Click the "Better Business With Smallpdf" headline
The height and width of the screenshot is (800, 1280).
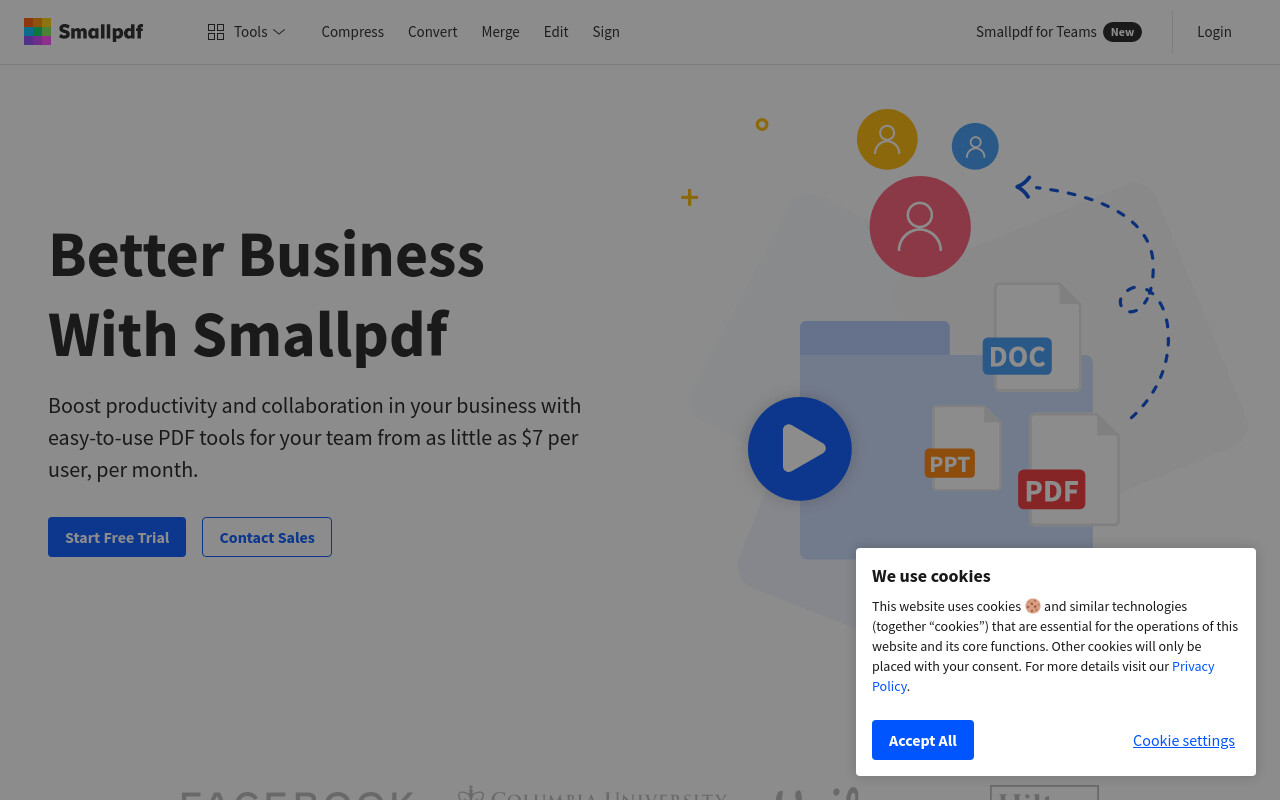267,293
